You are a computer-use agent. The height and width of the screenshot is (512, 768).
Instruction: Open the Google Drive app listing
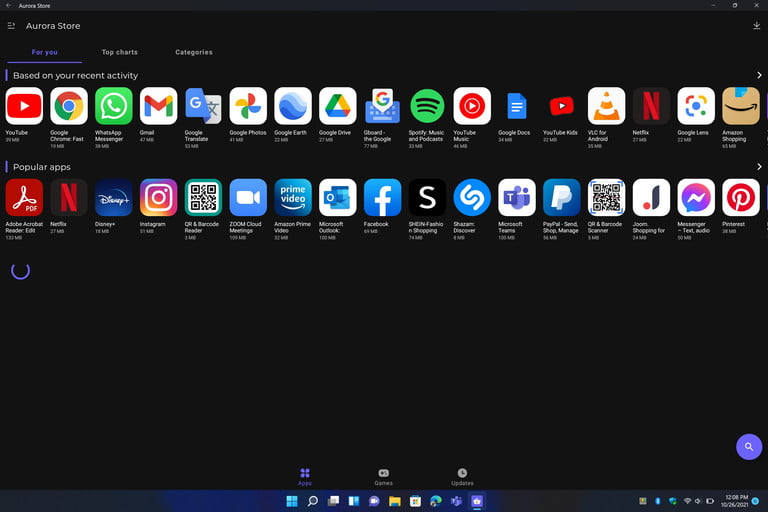338,106
